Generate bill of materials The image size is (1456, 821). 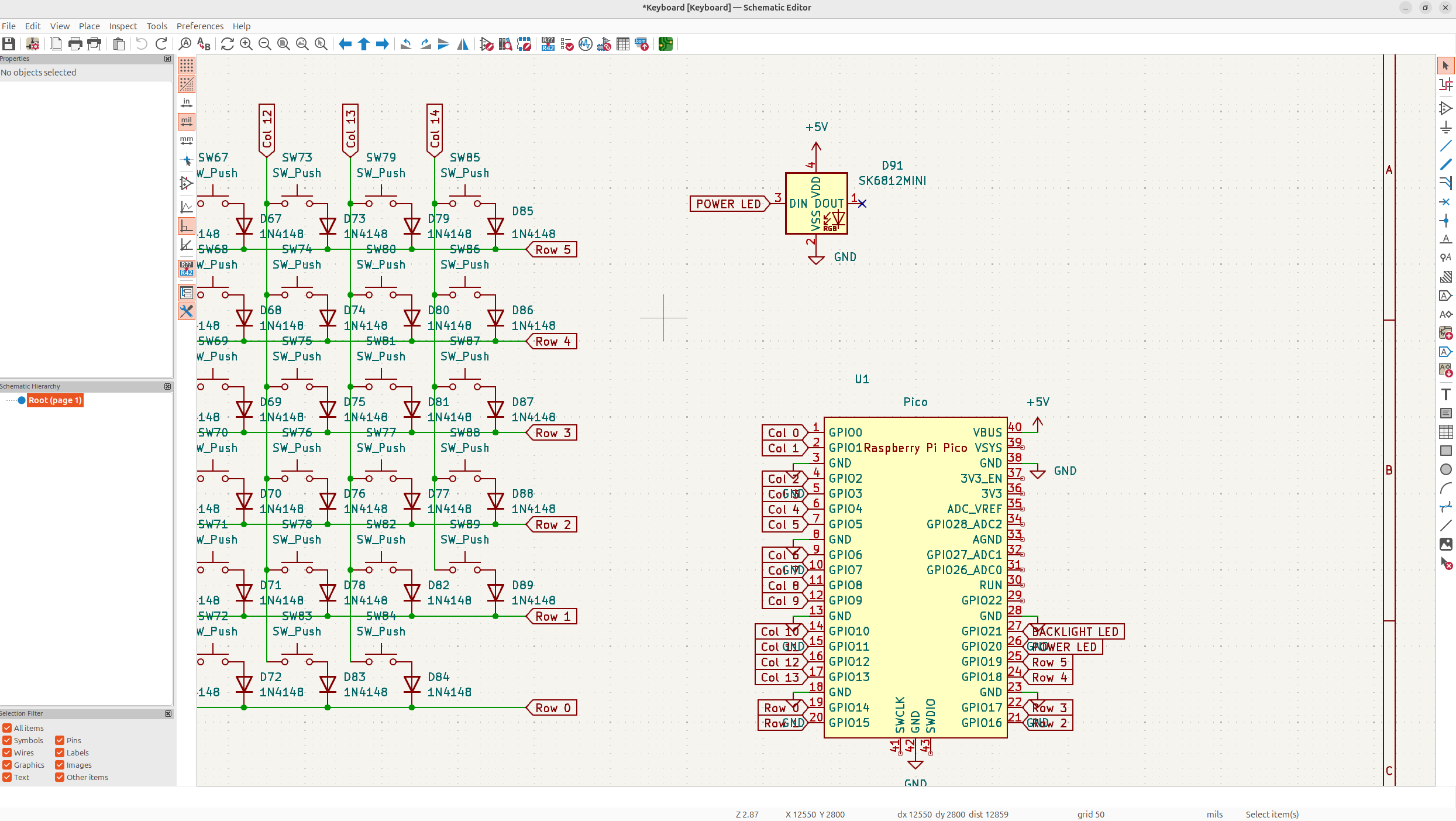642,44
